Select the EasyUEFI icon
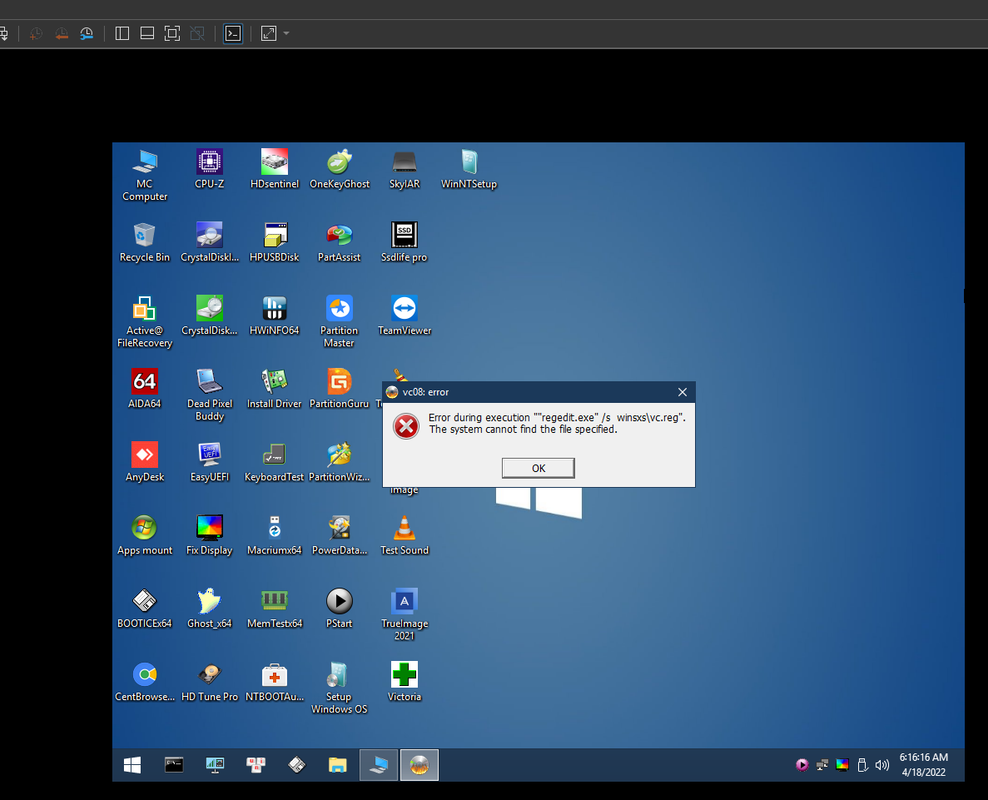The height and width of the screenshot is (800, 988). 209,462
